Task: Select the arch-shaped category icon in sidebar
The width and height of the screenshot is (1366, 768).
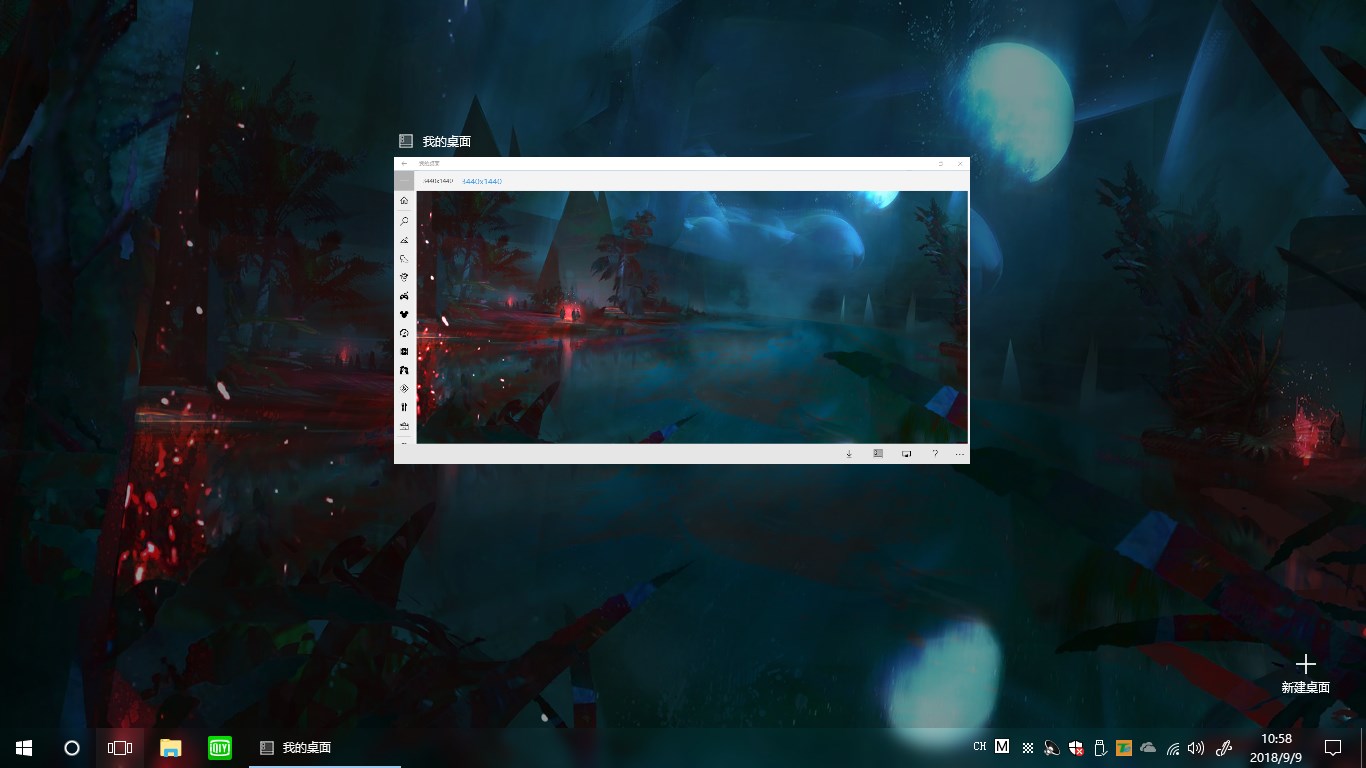Action: (x=404, y=370)
